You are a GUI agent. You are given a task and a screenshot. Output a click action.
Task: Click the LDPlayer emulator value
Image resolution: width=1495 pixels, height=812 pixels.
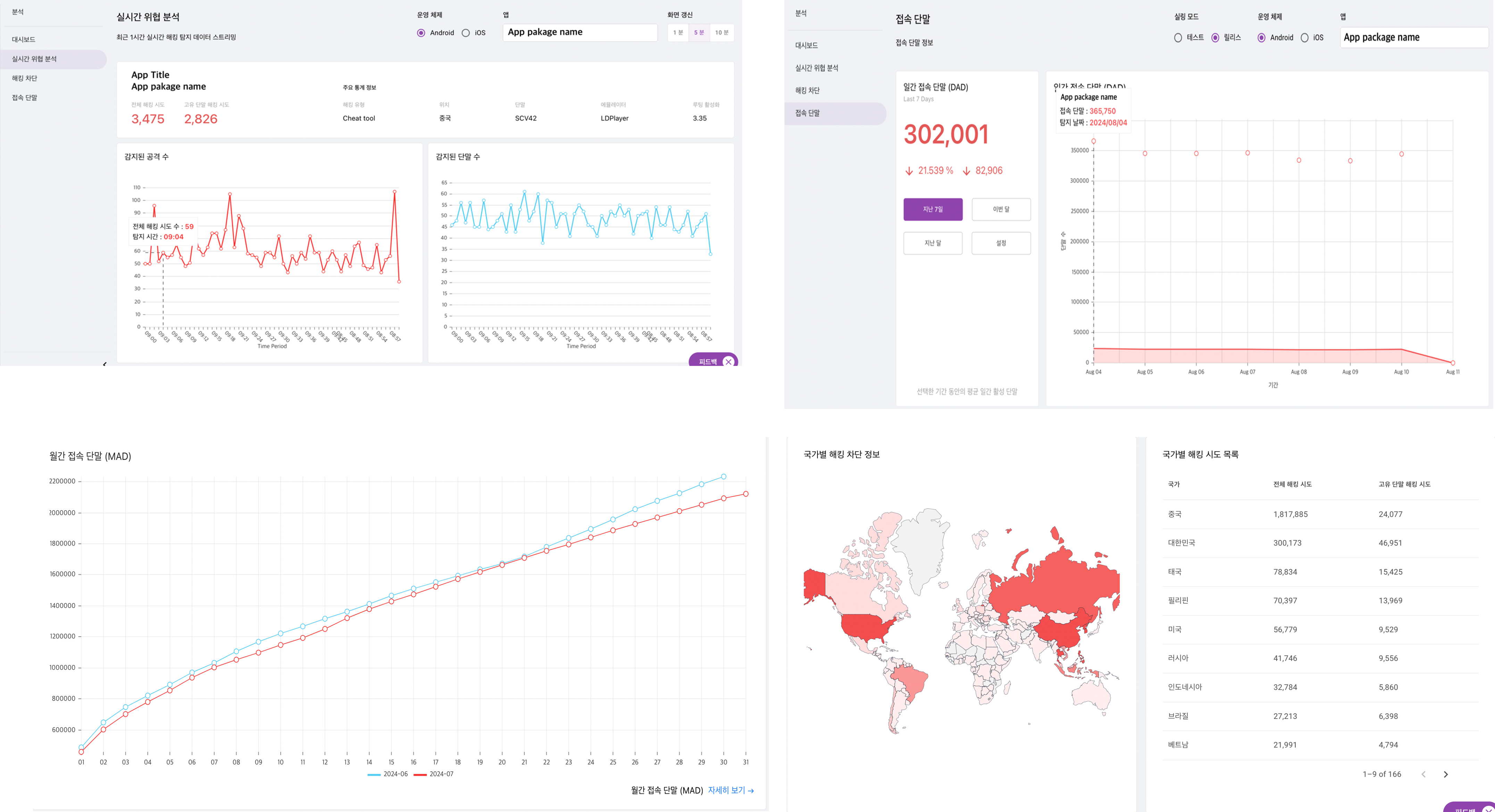pos(615,118)
